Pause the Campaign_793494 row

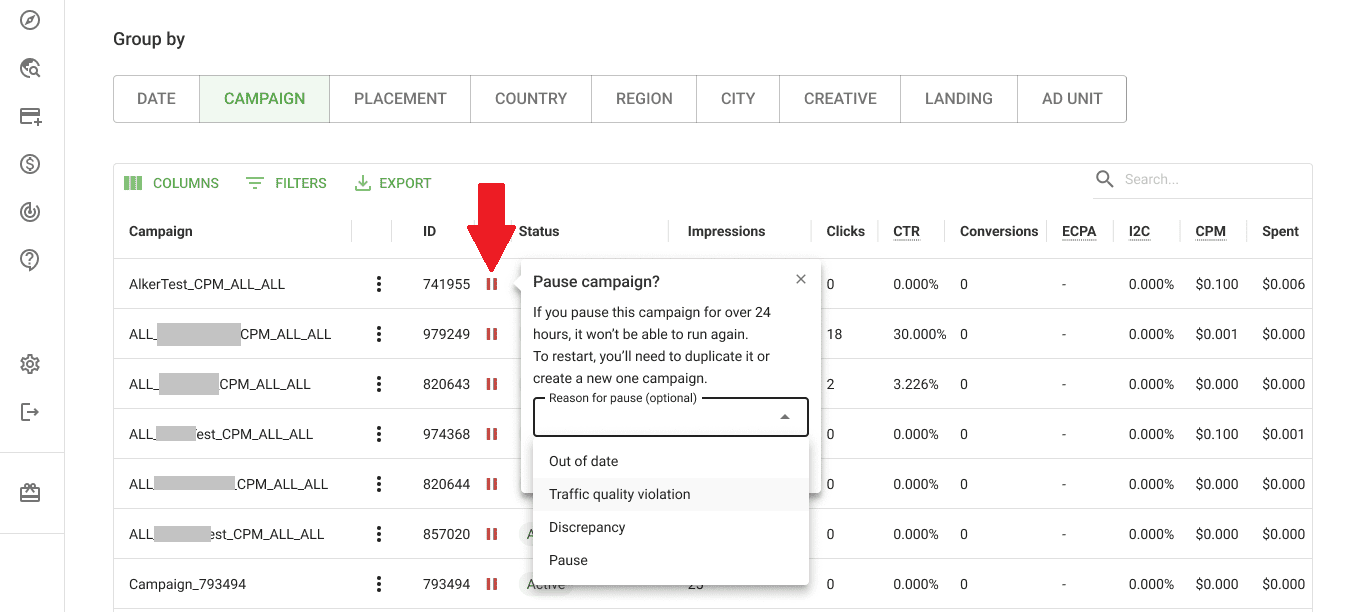coord(492,584)
